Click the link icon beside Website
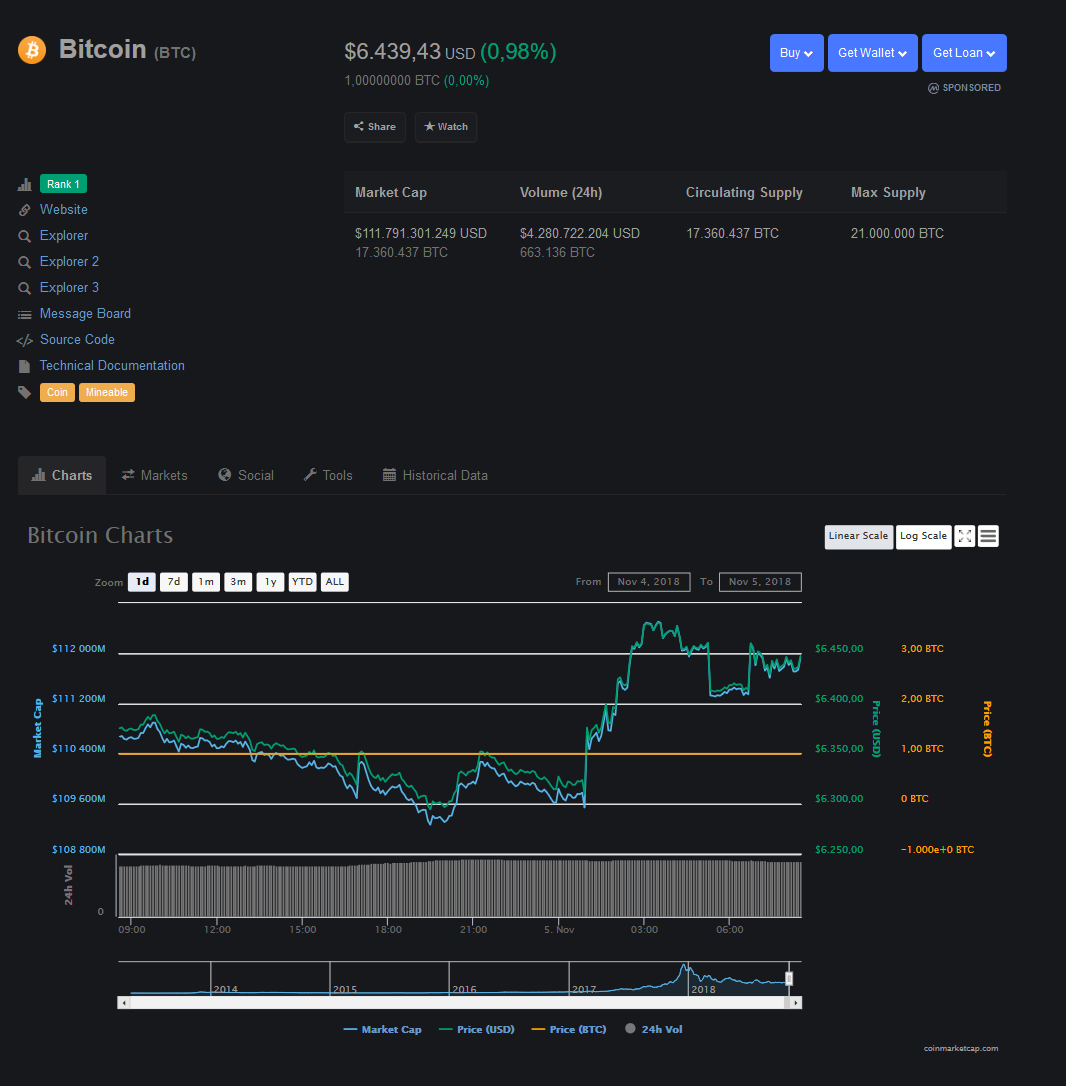This screenshot has width=1066, height=1086. click(24, 210)
